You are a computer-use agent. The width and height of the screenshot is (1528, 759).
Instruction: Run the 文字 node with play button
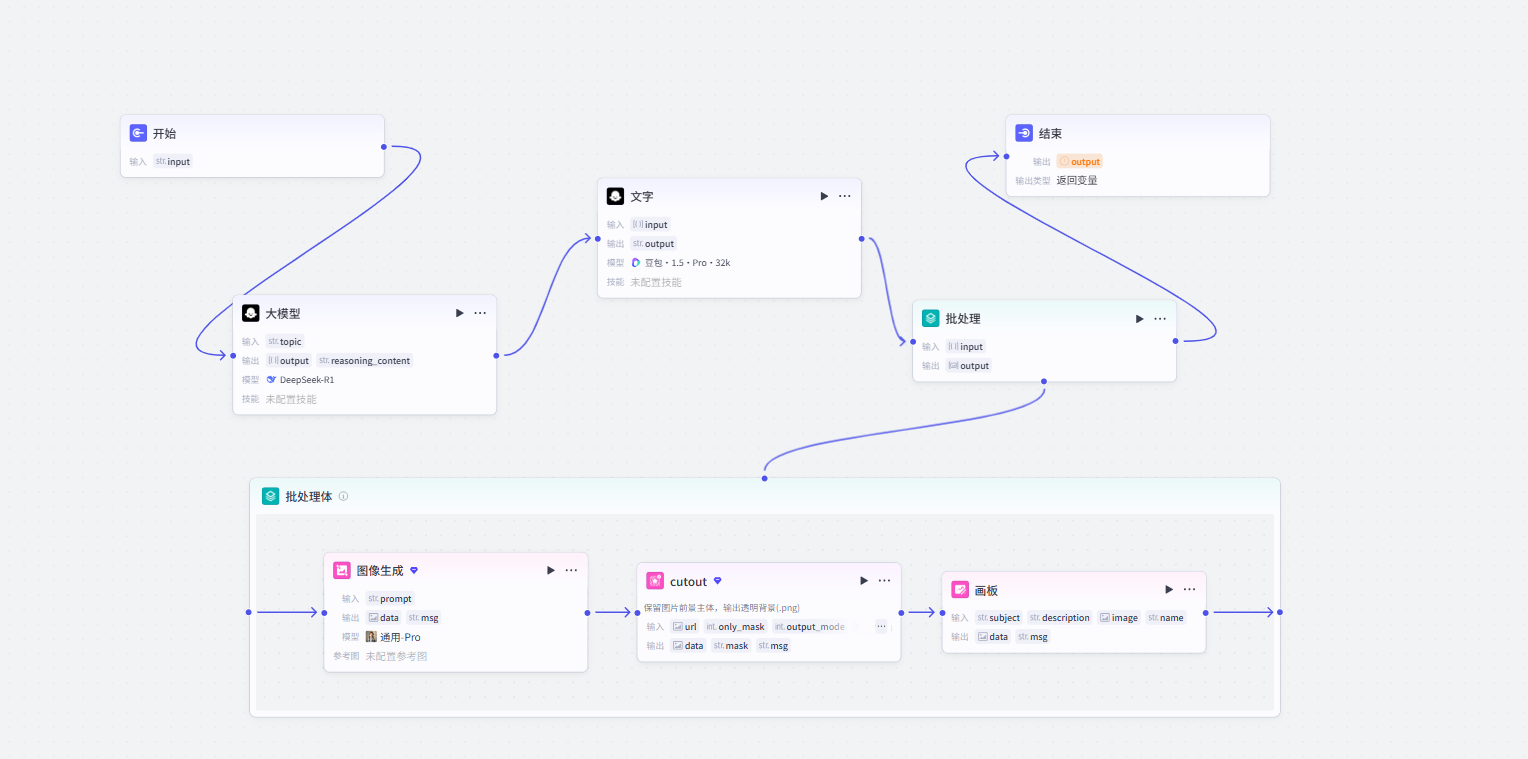point(824,196)
